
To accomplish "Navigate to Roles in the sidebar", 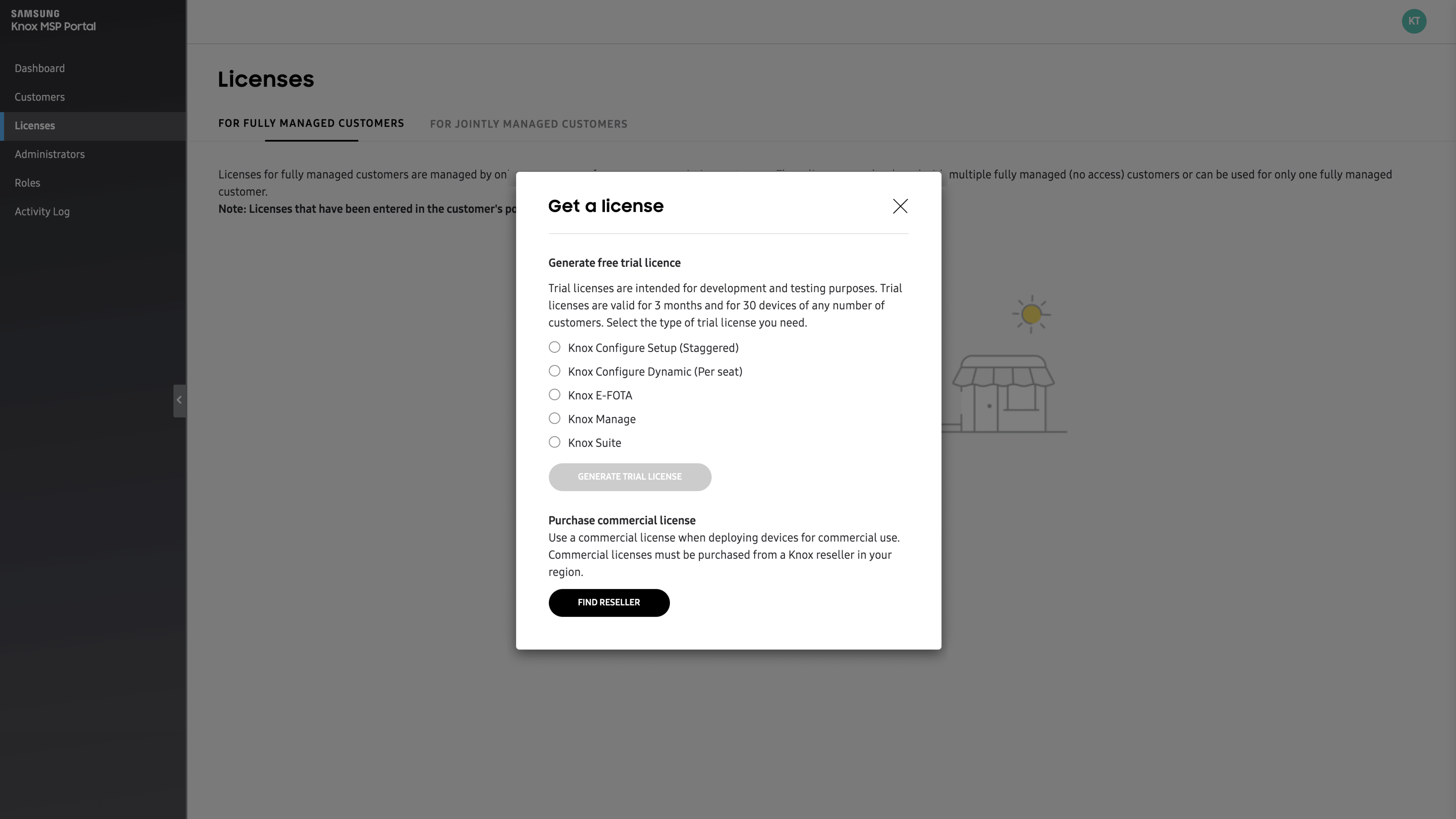I will pos(27,183).
